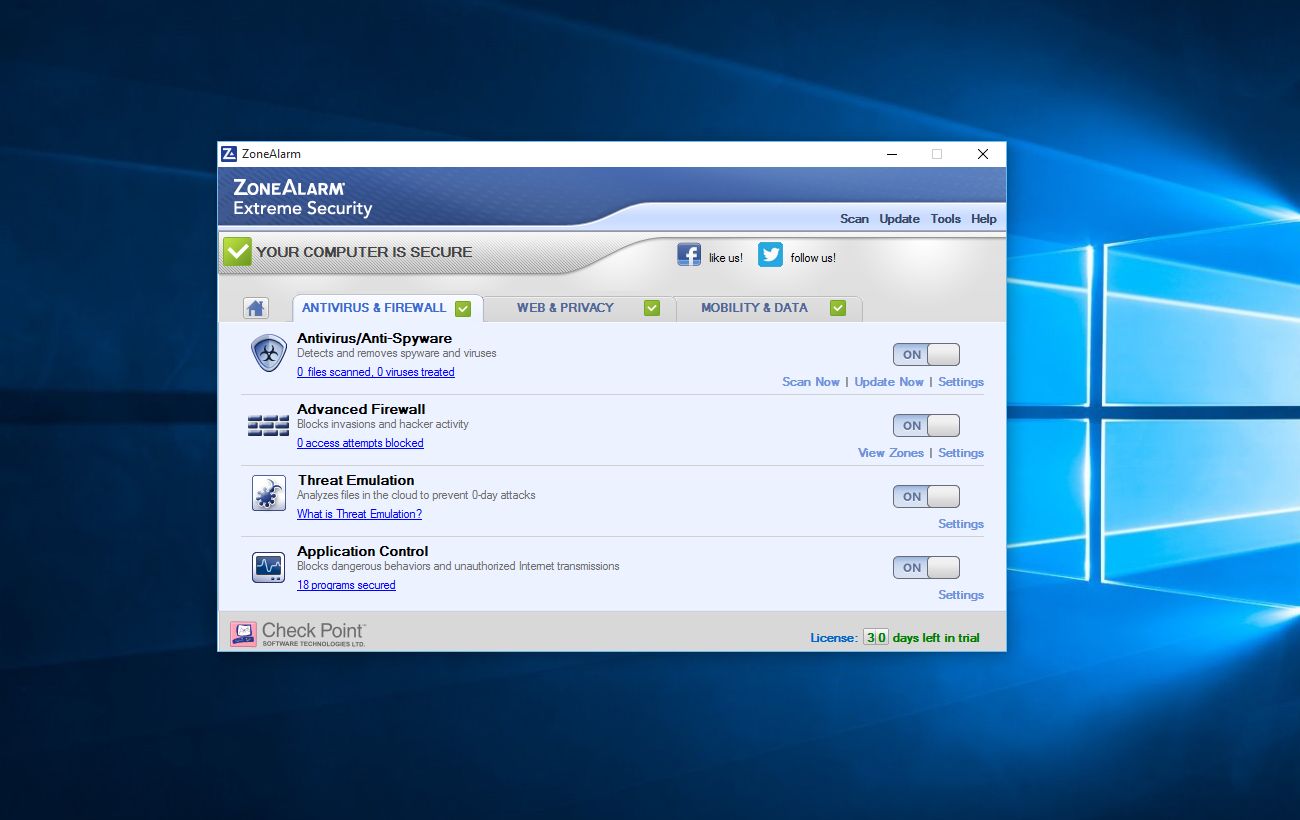This screenshot has width=1300, height=820.
Task: Click the Antivirus/Anti-Spyware biohazard shield icon
Action: point(268,354)
